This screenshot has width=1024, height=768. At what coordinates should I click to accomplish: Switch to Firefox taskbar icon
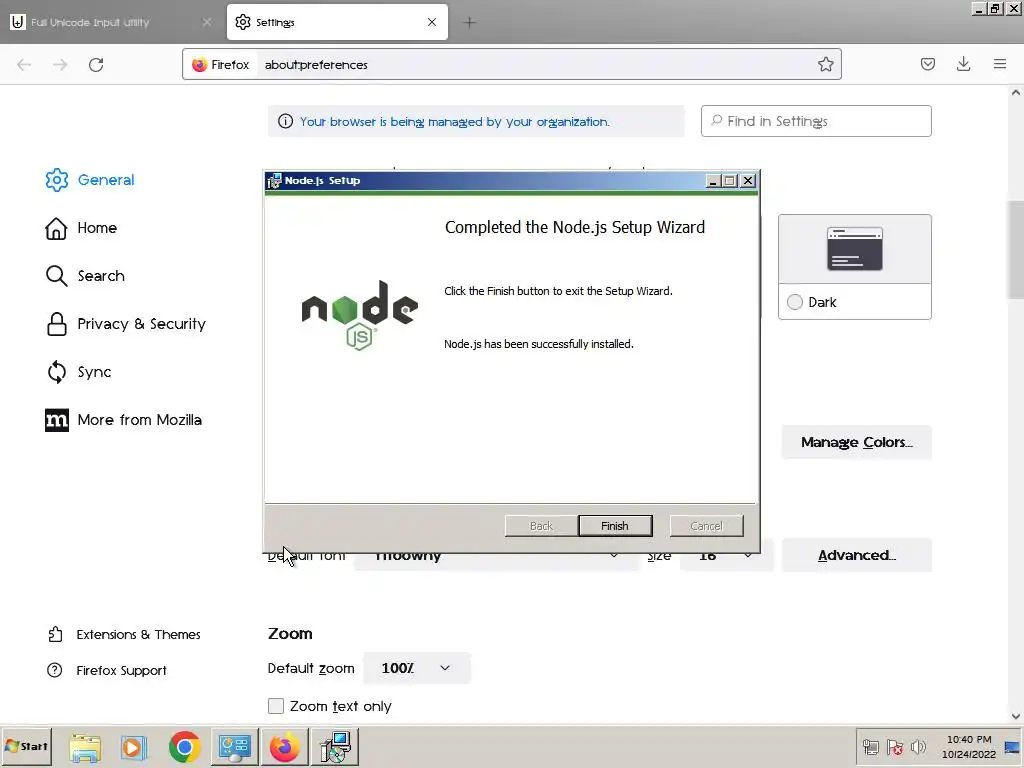click(284, 747)
